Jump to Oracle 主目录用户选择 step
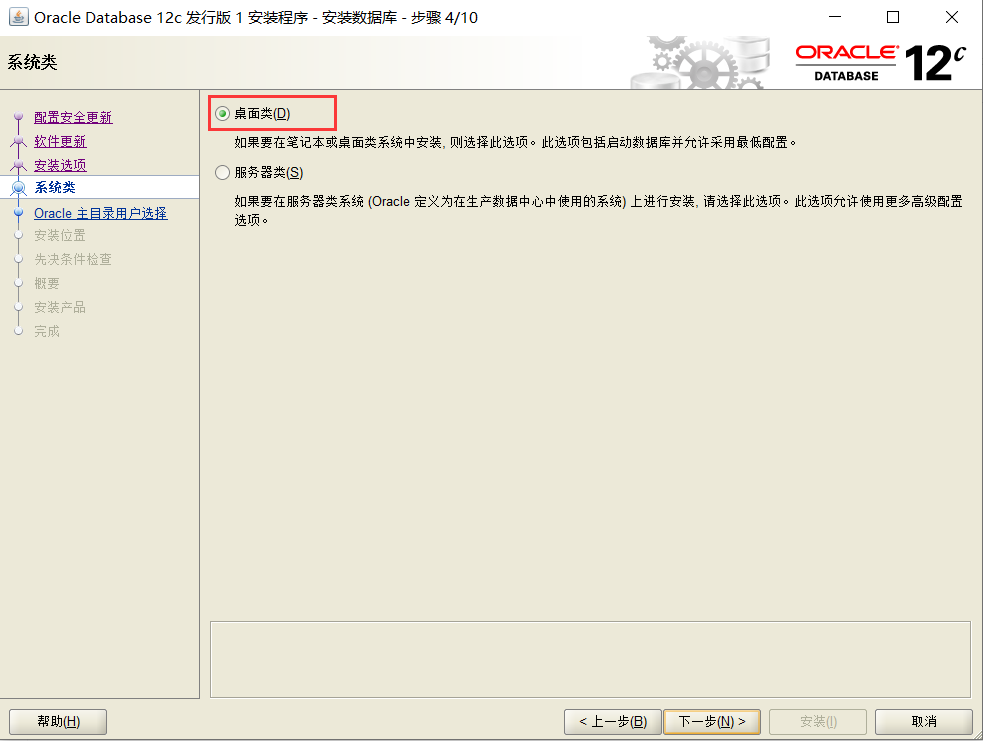Image resolution: width=983 pixels, height=741 pixels. [100, 213]
